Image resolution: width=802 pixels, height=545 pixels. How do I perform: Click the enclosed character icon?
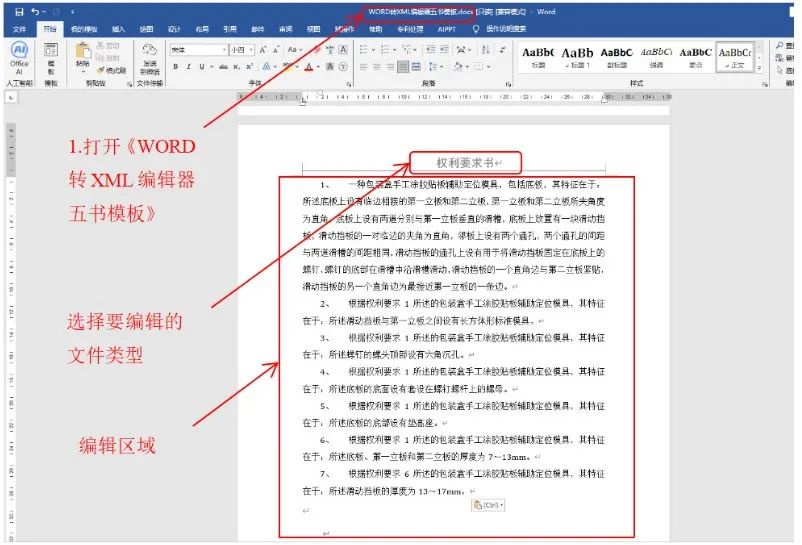click(343, 66)
